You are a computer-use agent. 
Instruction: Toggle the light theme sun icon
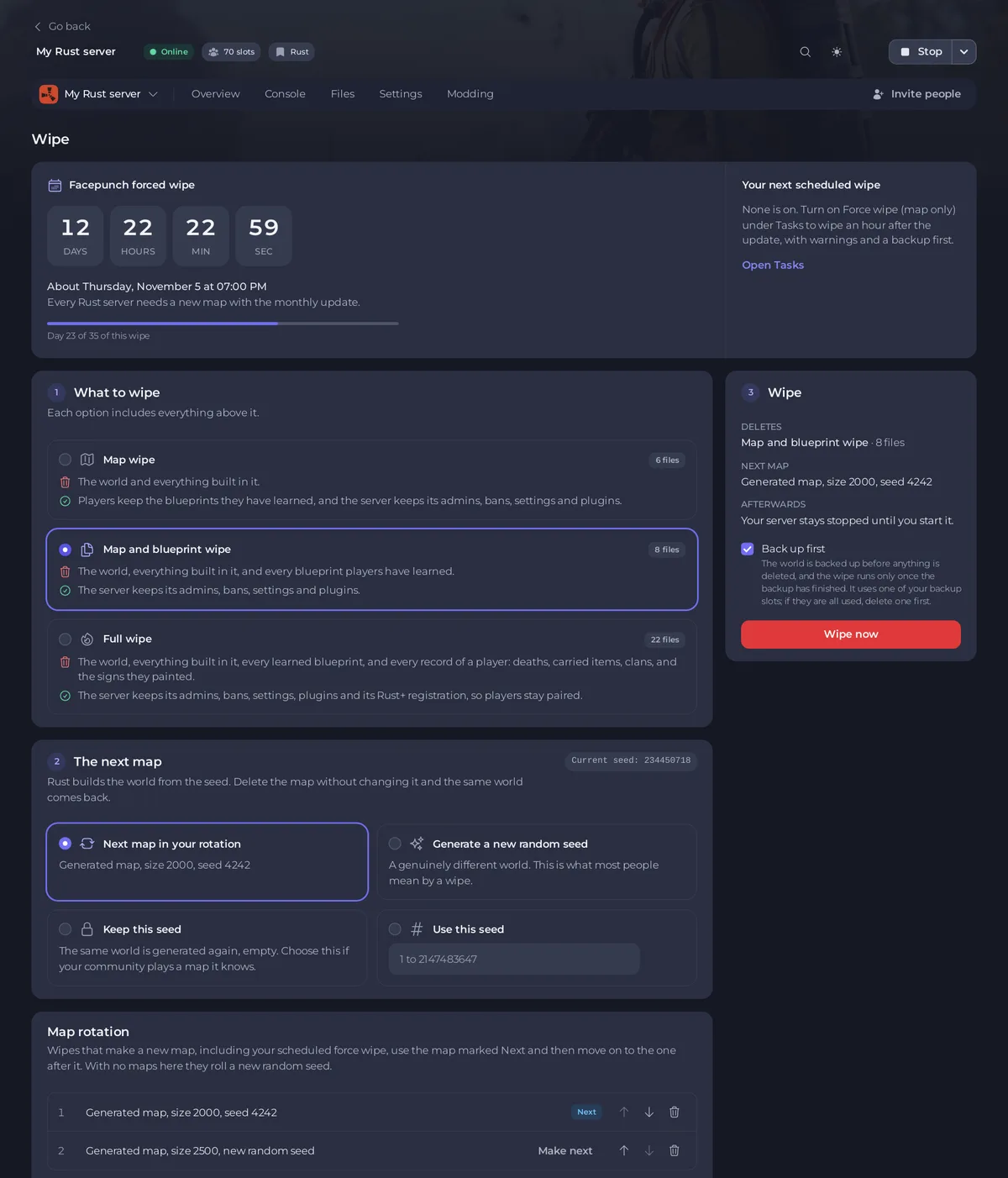point(837,52)
